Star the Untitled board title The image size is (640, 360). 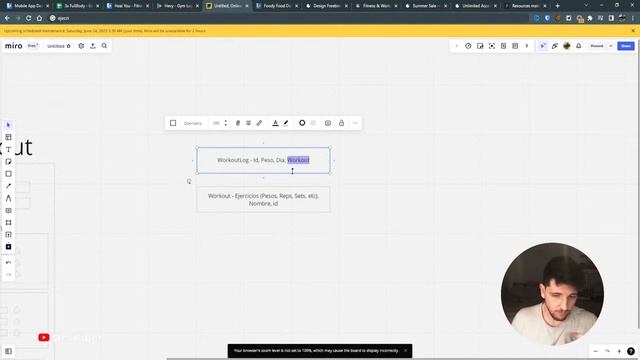[69, 46]
